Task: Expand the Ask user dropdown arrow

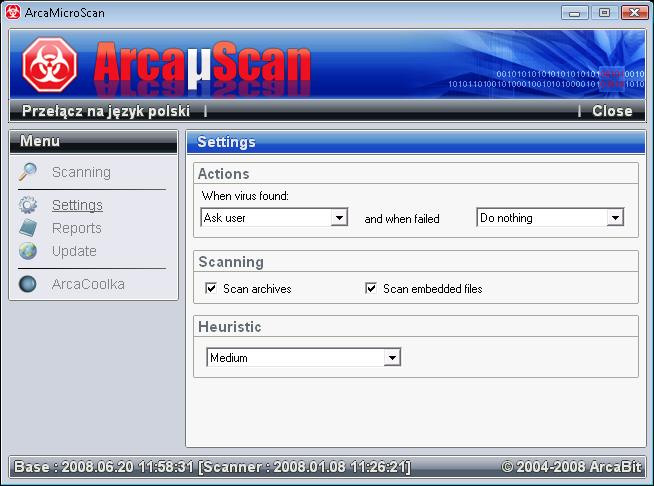Action: (339, 217)
